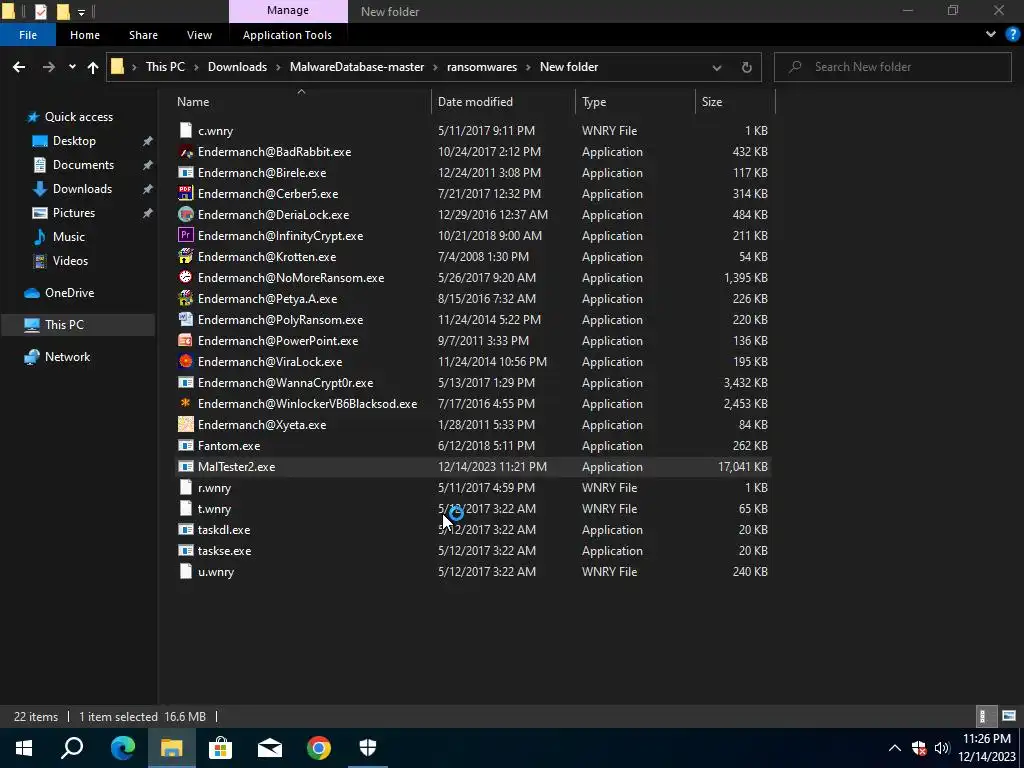
Task: Open the File menu
Action: [28, 35]
